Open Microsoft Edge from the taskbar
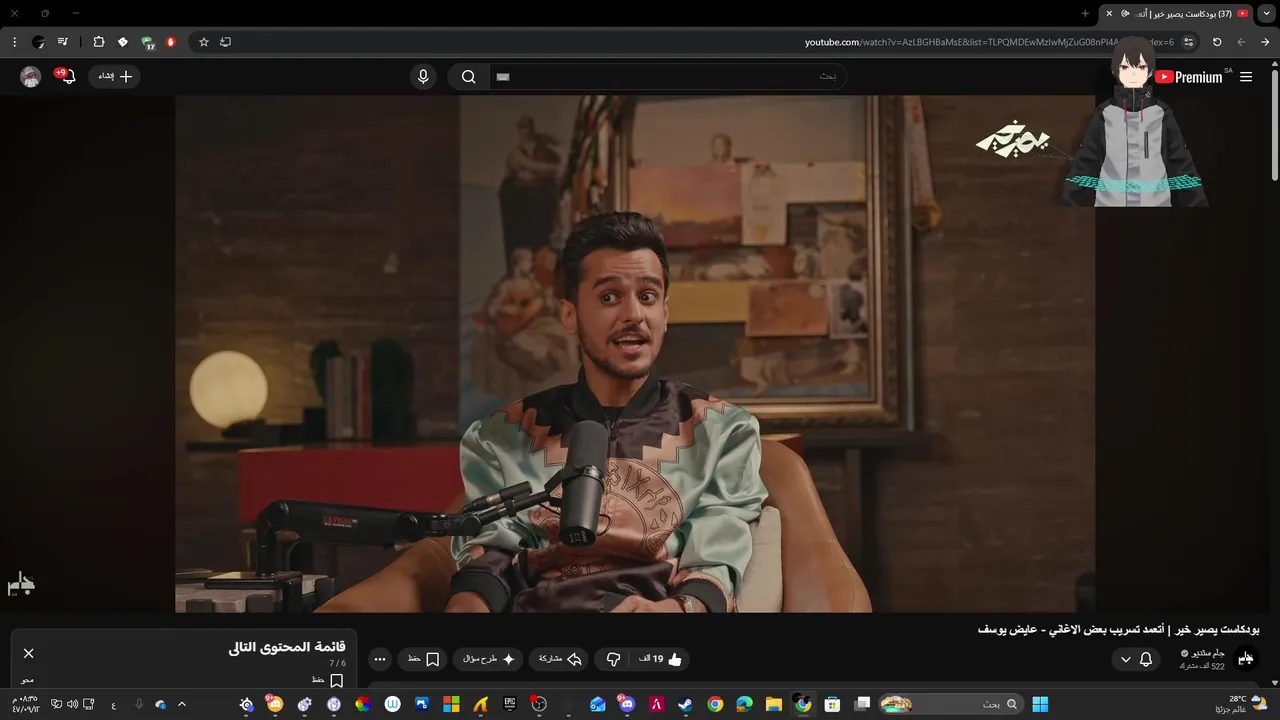The image size is (1280, 720). click(x=745, y=704)
